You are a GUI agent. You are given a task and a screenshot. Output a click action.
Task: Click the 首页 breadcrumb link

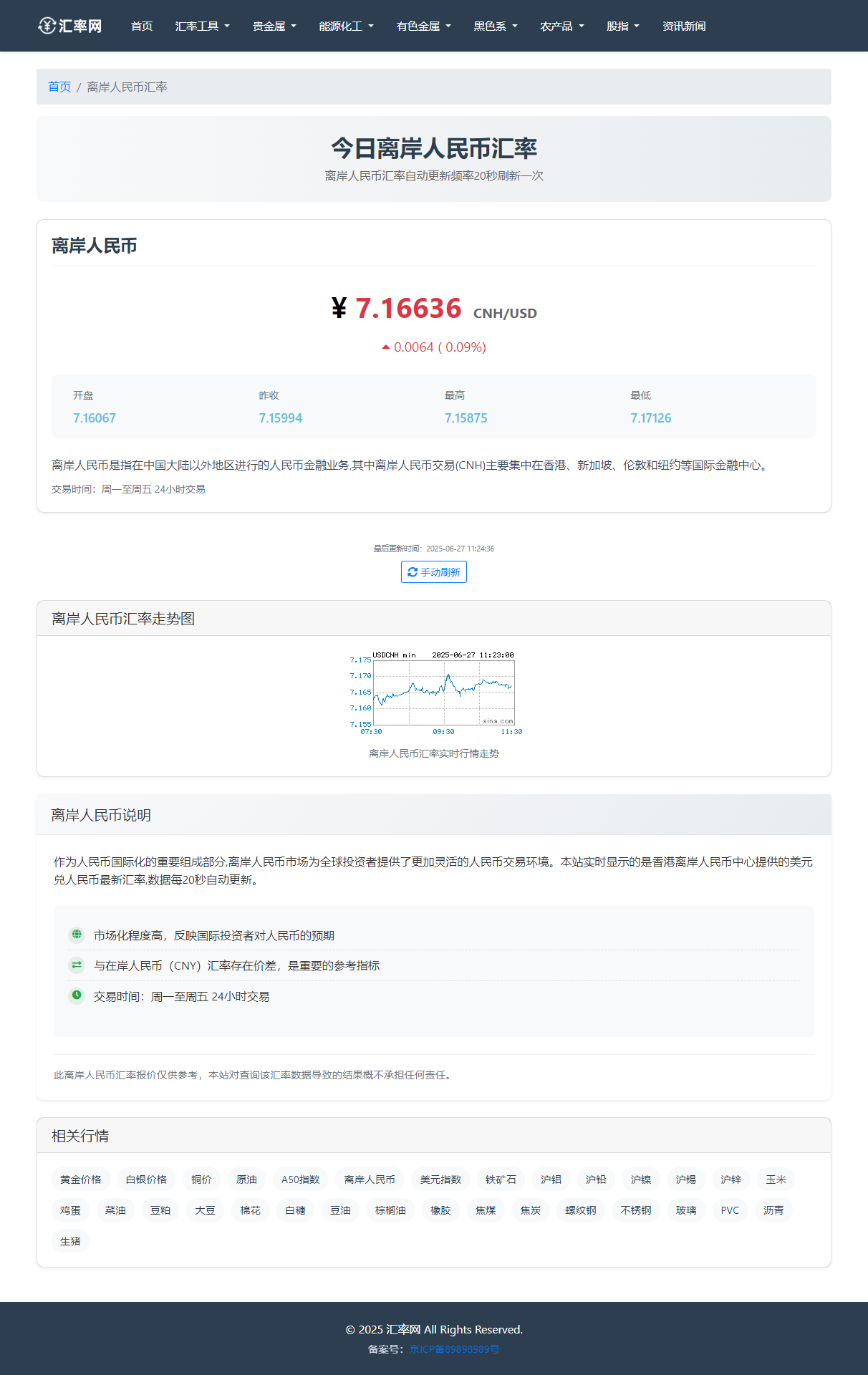[x=59, y=87]
